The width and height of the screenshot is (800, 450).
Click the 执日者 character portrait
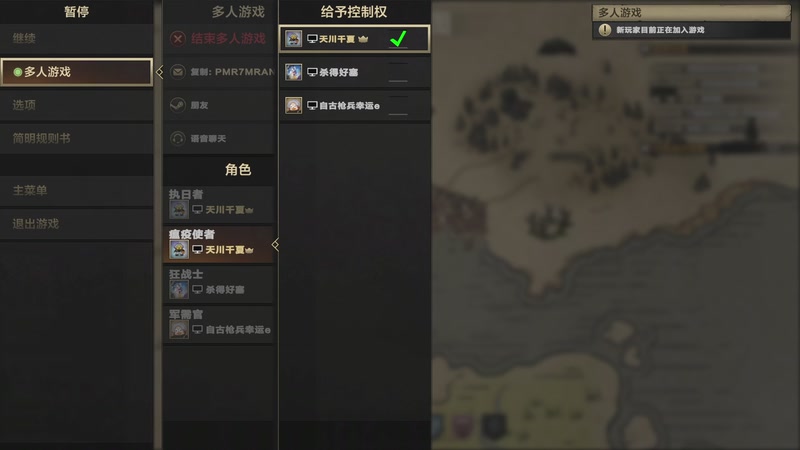point(179,210)
